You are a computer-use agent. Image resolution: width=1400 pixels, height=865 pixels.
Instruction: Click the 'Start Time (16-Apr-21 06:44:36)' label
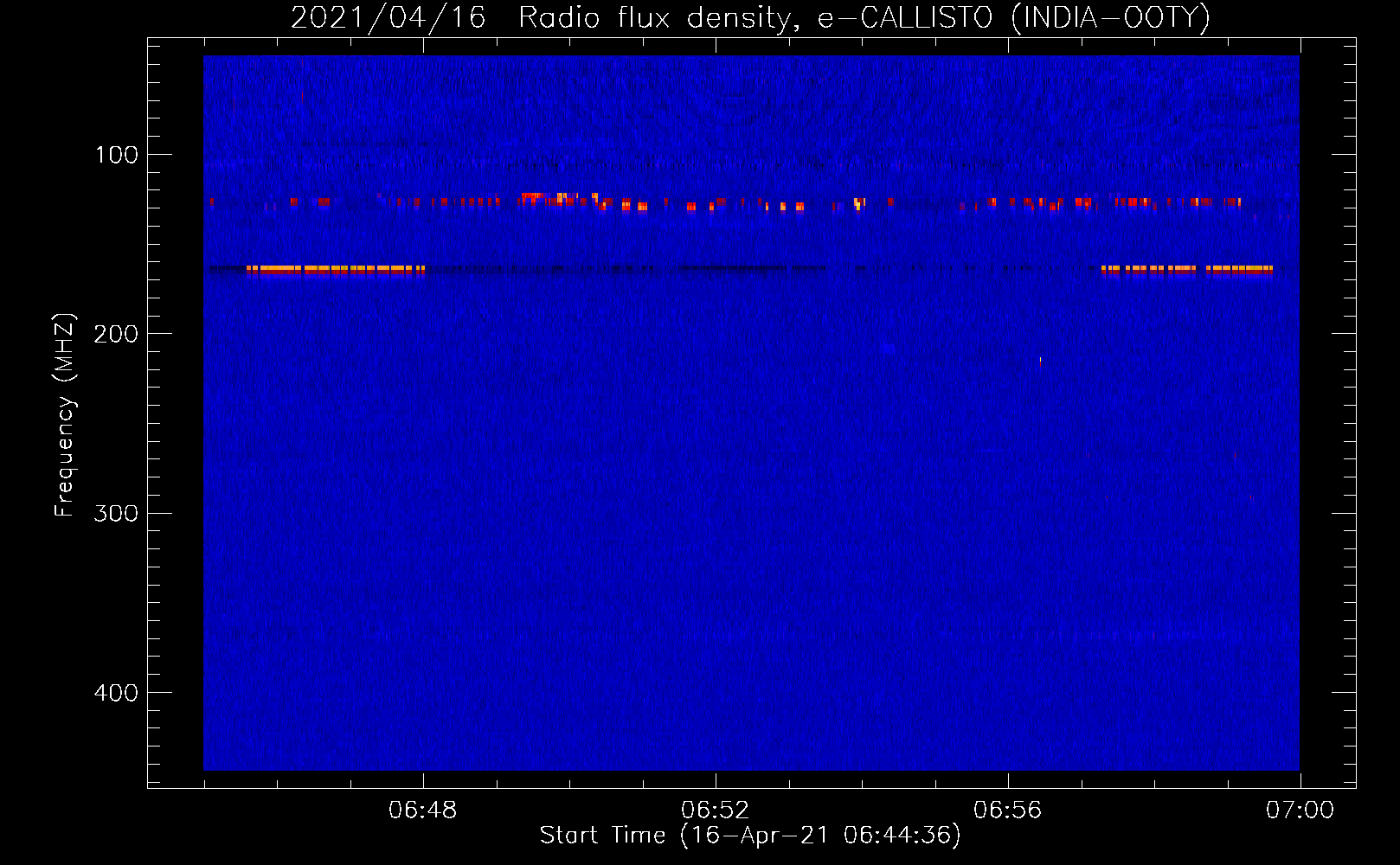(750, 836)
